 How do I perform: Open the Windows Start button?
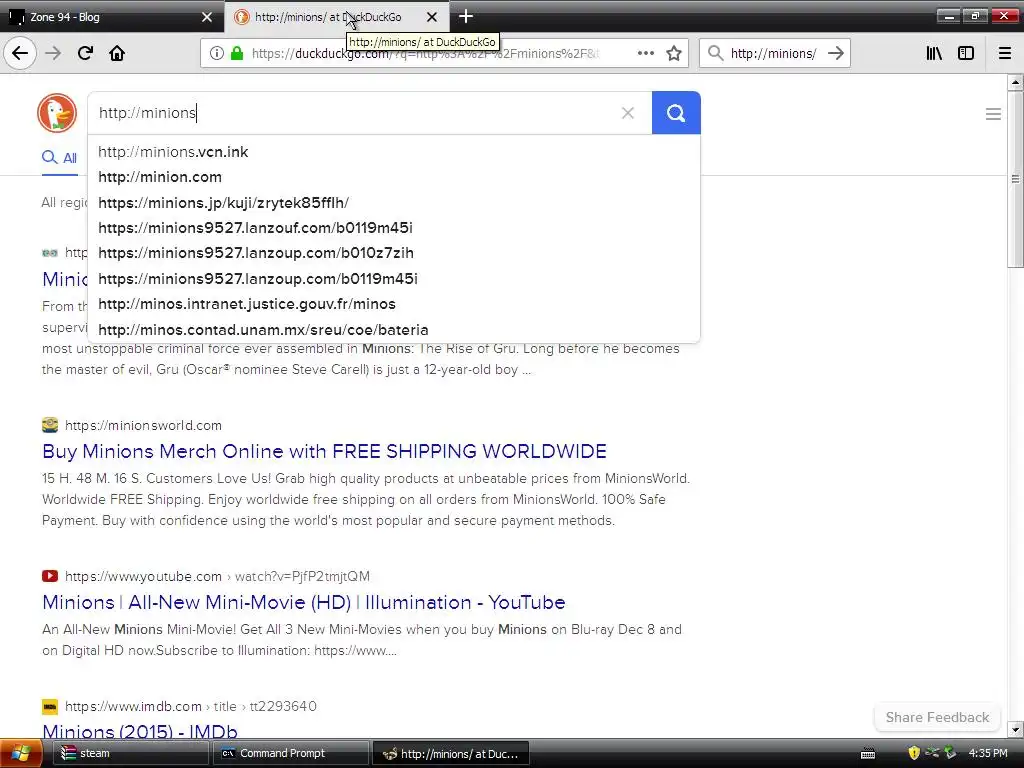21,754
